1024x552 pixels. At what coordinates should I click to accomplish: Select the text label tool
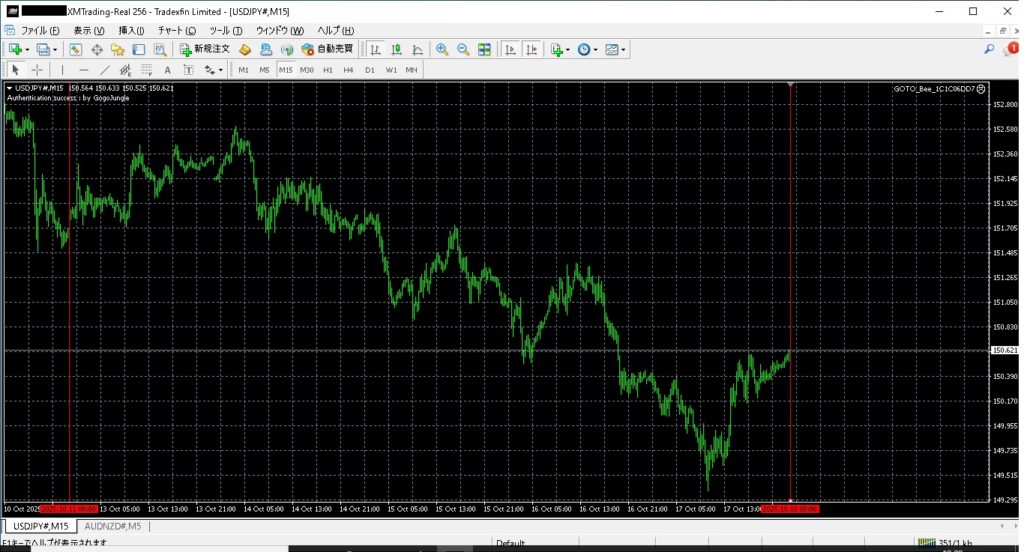pyautogui.click(x=167, y=70)
